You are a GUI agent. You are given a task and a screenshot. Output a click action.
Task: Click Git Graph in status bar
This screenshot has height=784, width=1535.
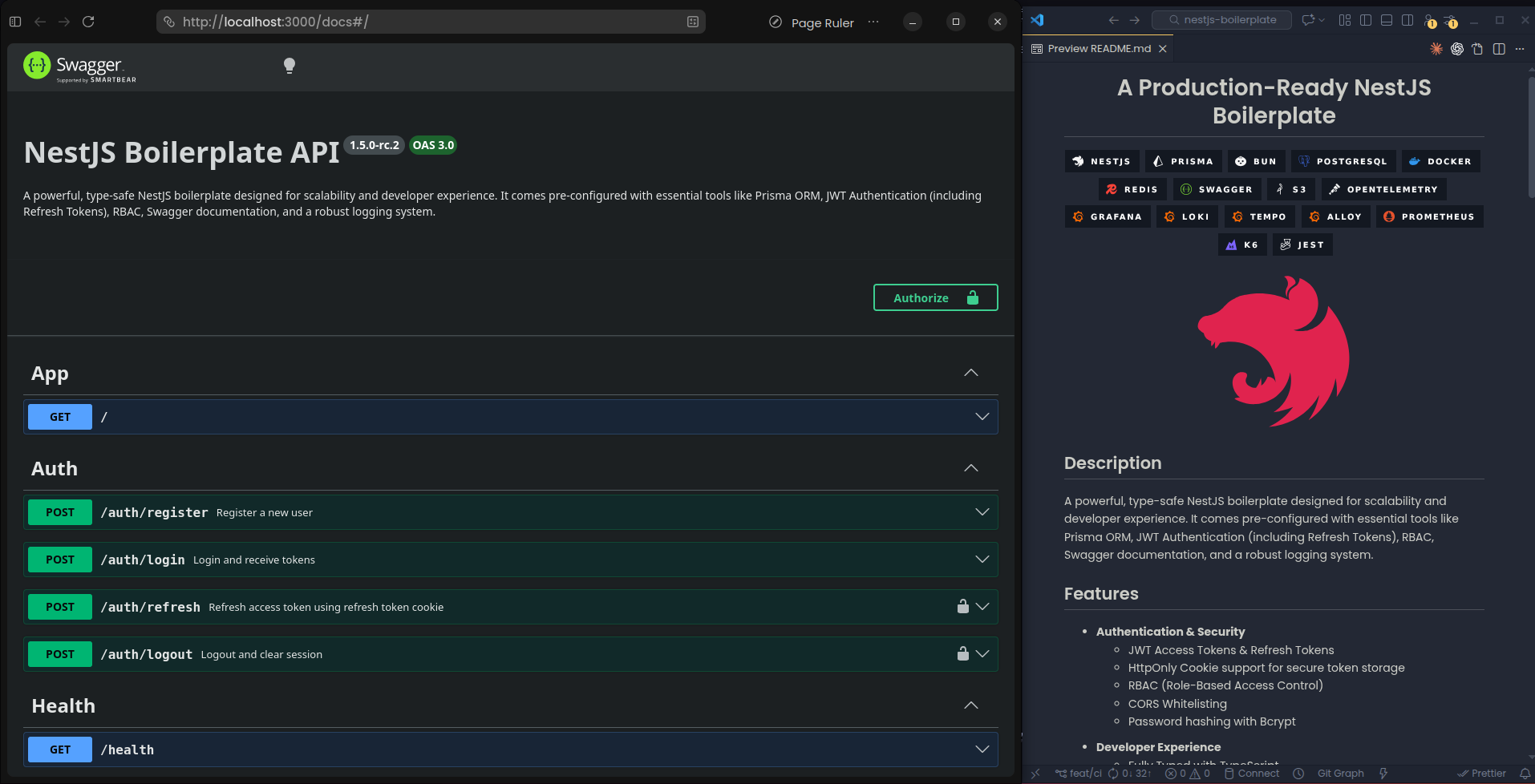pyautogui.click(x=1340, y=774)
